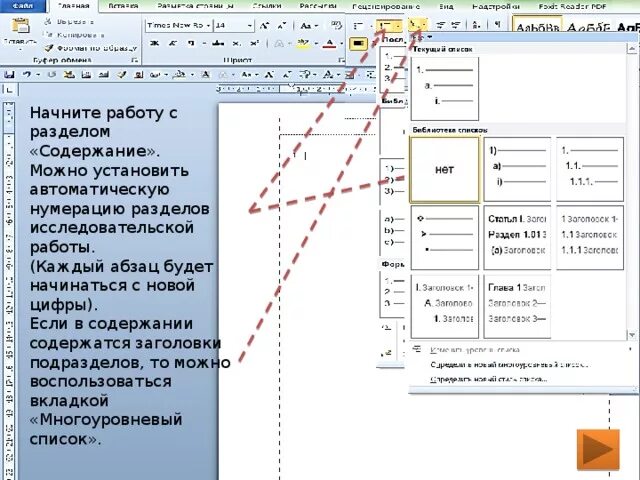The image size is (640, 480).
Task: Click Cut (Вырезать) in the clipboard group
Action: click(x=70, y=21)
